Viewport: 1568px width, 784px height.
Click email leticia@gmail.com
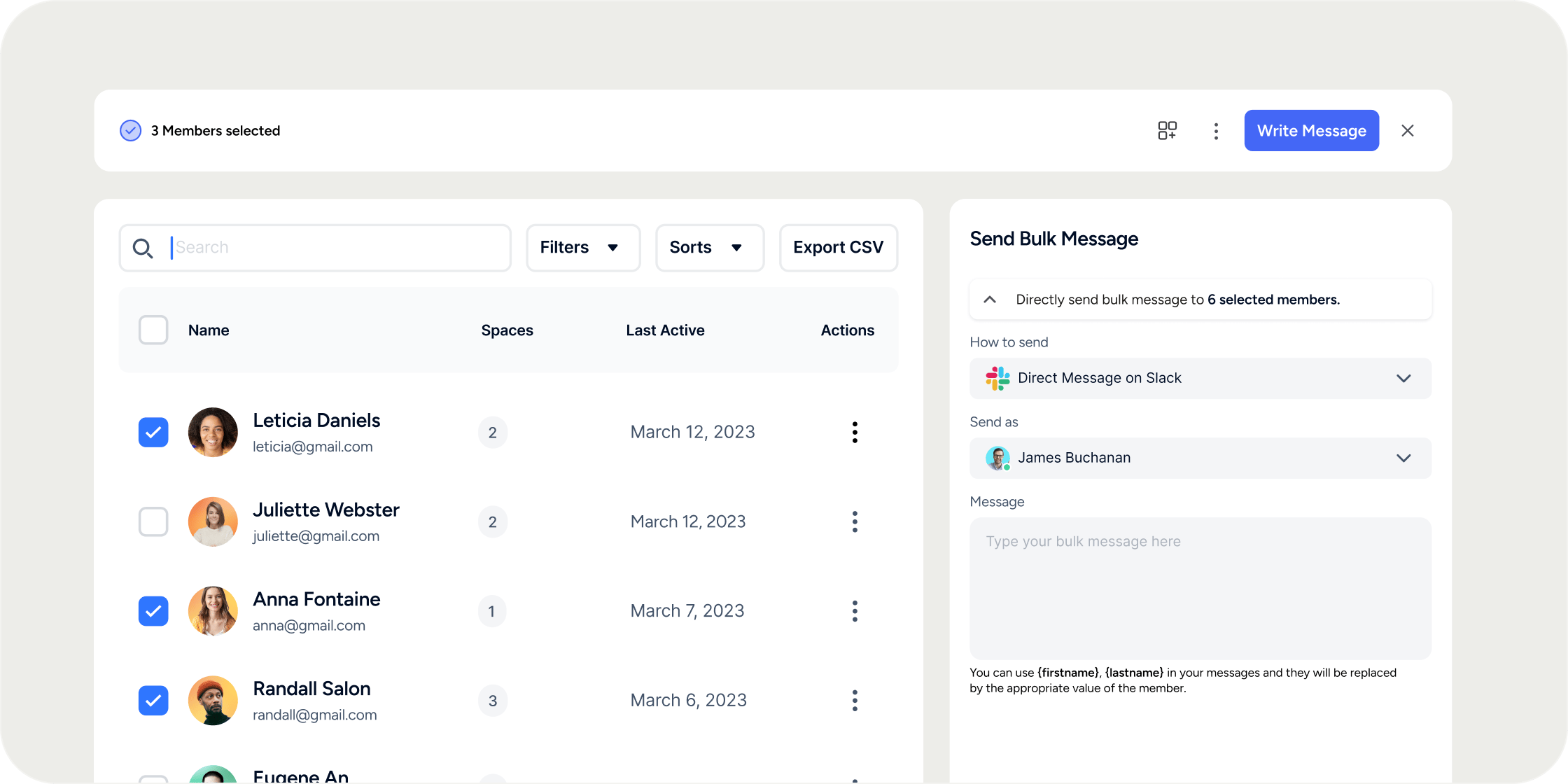tap(312, 447)
